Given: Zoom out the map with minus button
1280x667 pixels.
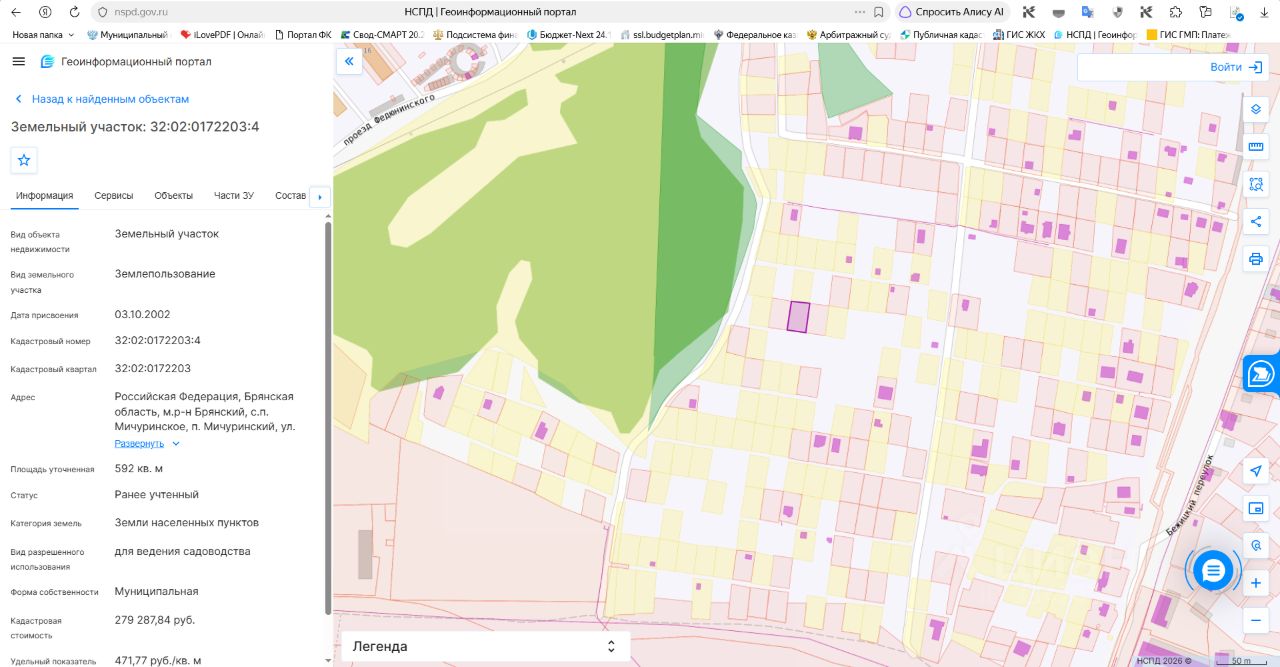Looking at the screenshot, I should pos(1256,621).
